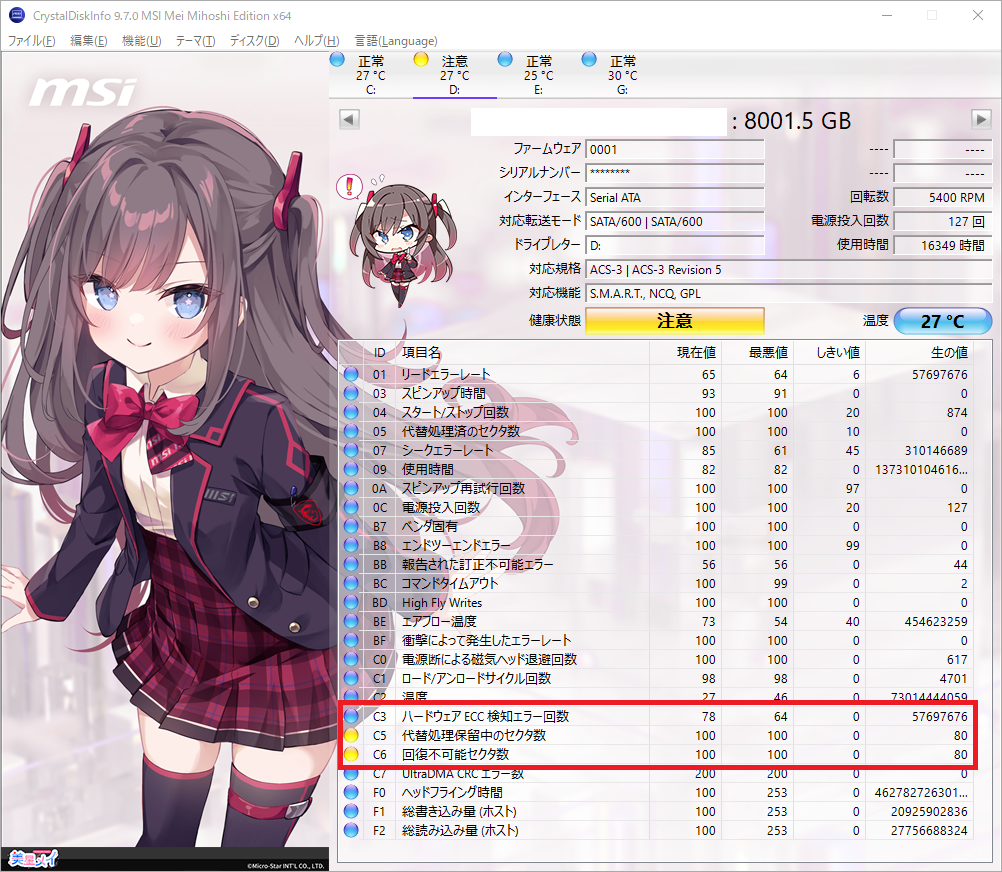Click the CrystalDiskInfo app icon in title bar
This screenshot has width=1002, height=872.
tap(17, 15)
